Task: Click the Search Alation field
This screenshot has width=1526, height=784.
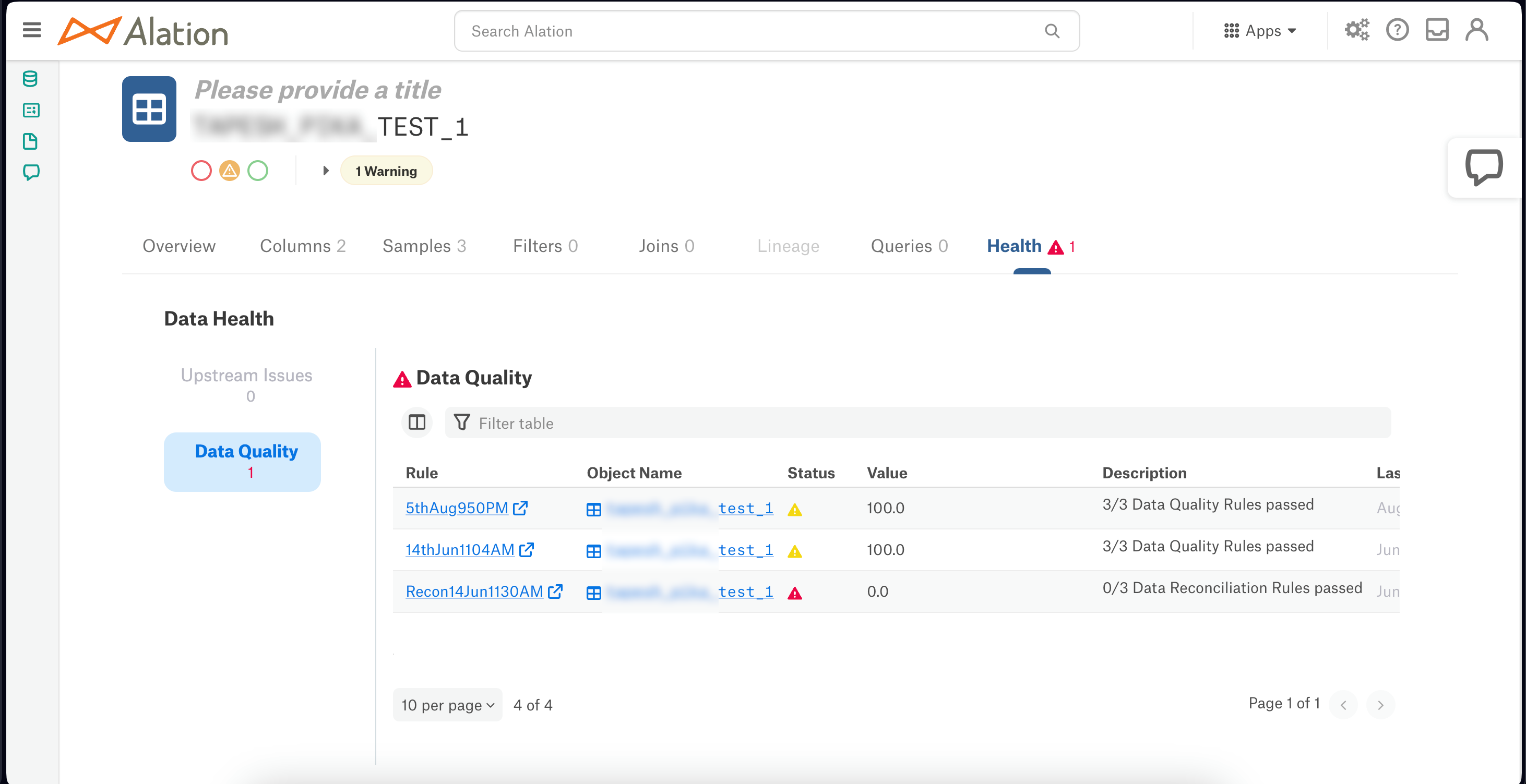Action: pyautogui.click(x=767, y=31)
